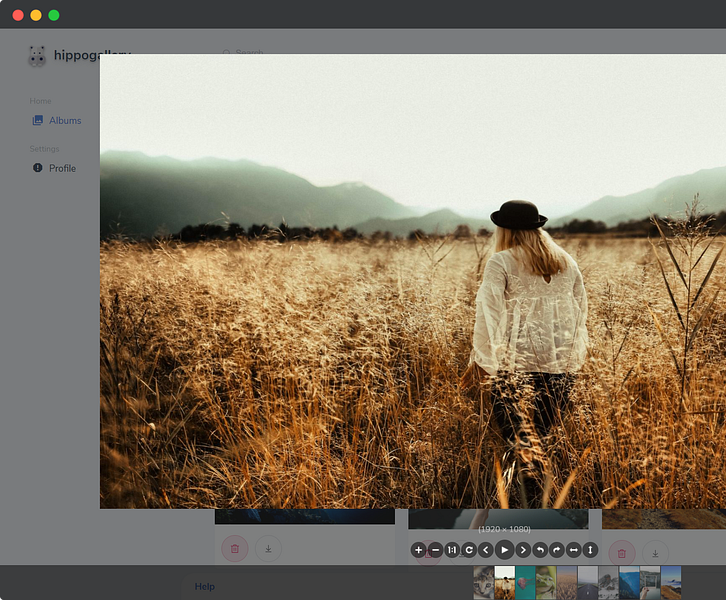Screen dimensions: 726x600
Task: Start slideshow with the play button
Action: [x=505, y=550]
